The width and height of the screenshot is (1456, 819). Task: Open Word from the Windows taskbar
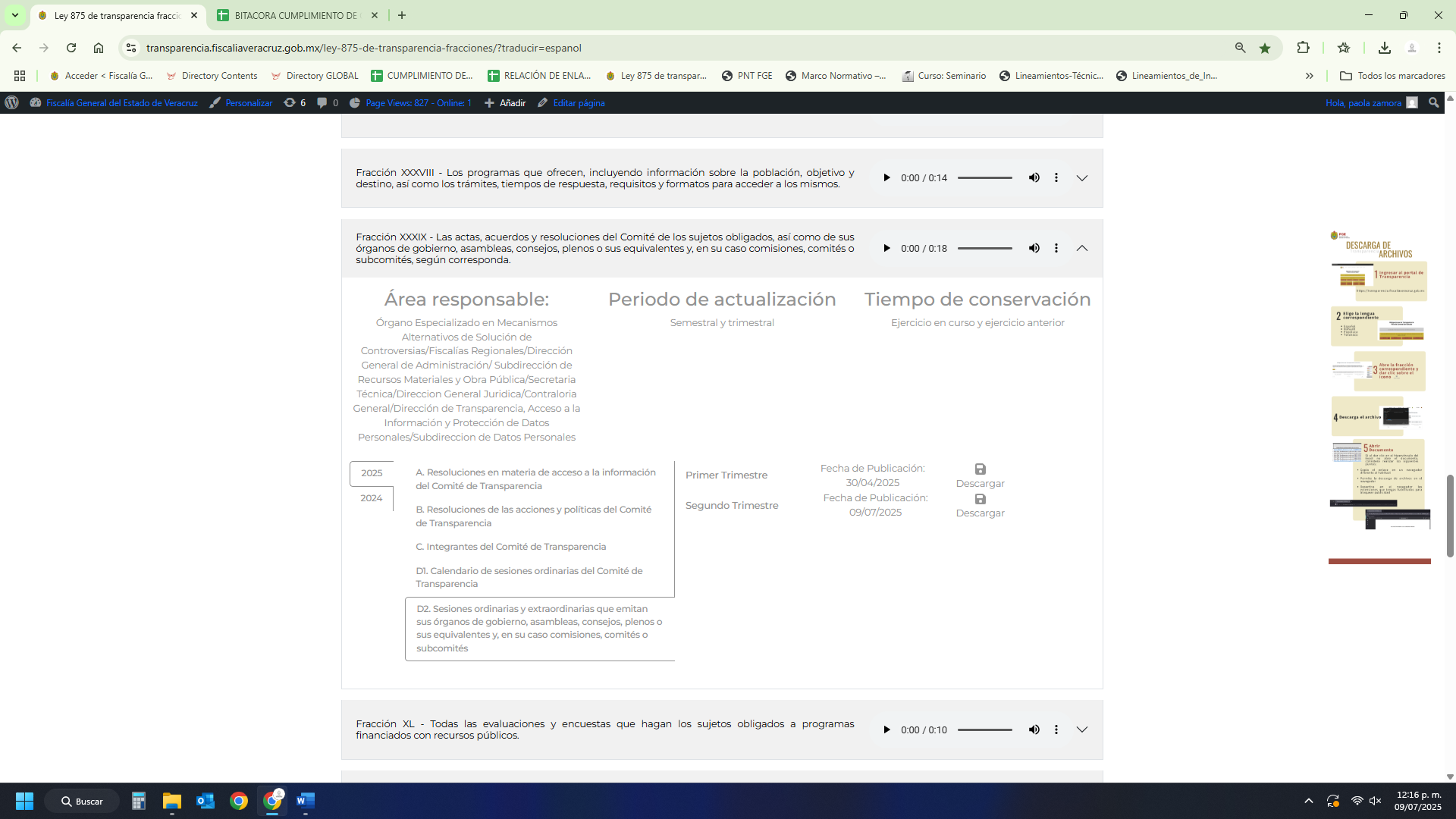305,801
